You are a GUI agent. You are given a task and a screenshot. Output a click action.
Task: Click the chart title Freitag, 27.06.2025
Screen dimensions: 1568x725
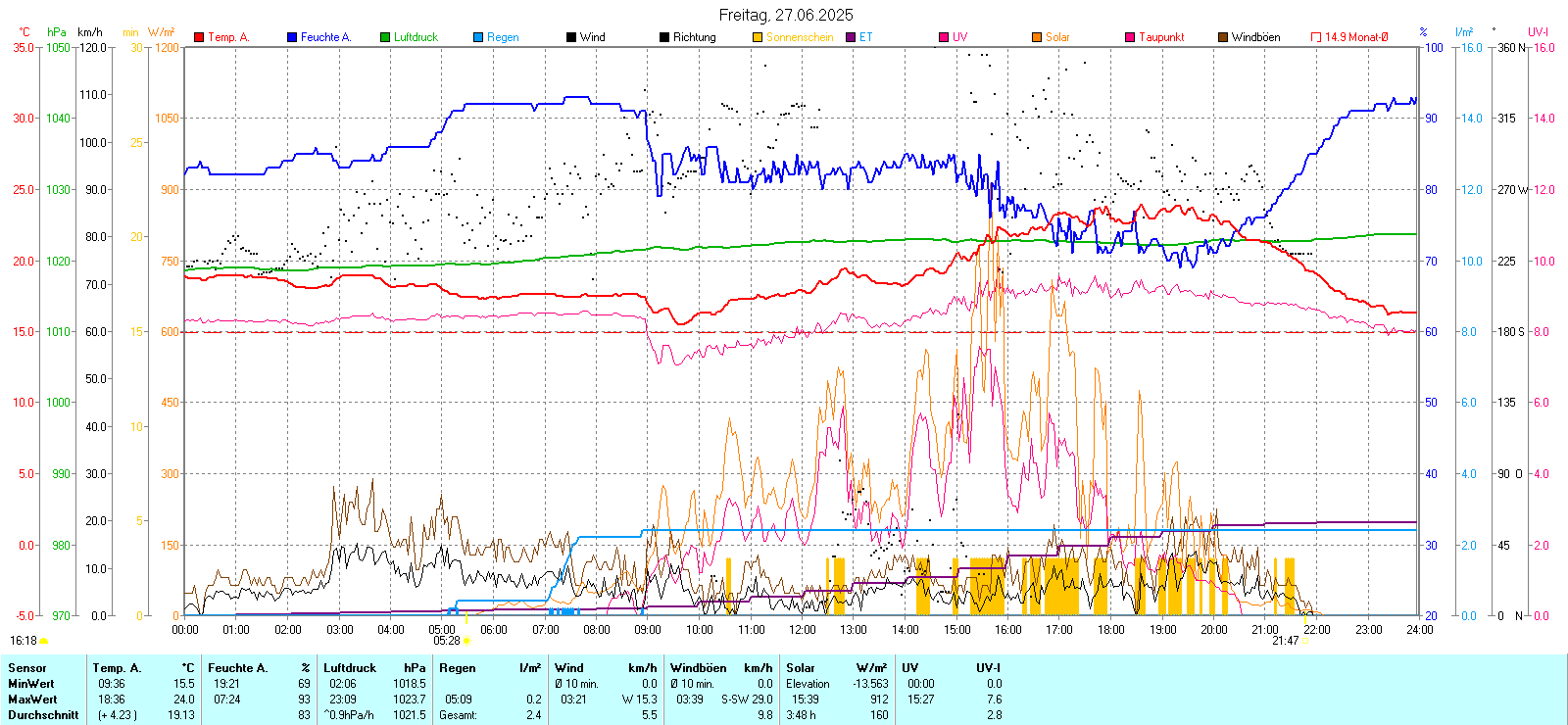tap(785, 15)
